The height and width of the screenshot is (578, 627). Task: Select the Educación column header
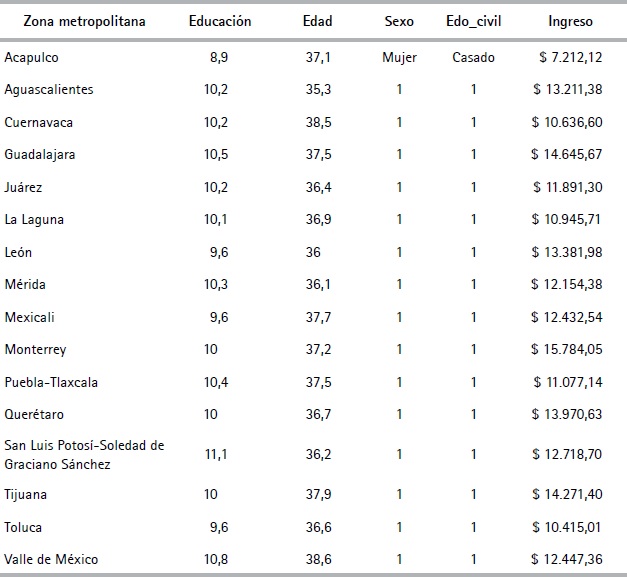[x=219, y=21]
